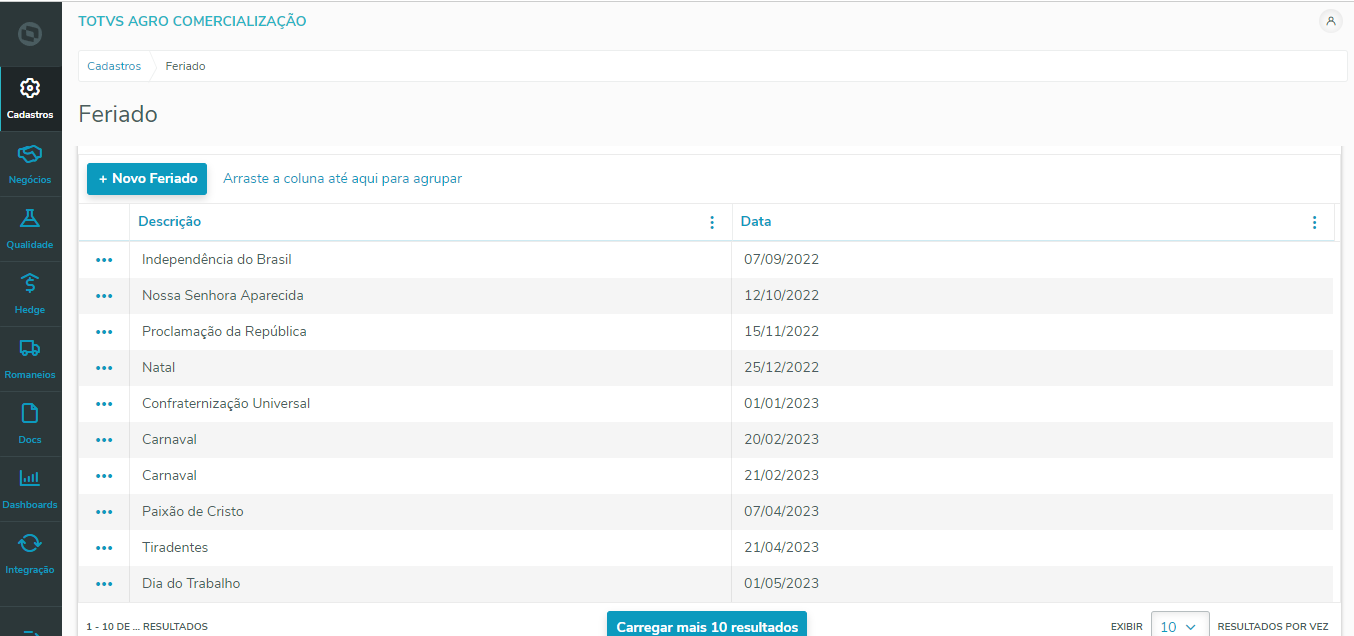This screenshot has height=636, width=1354.
Task: Open actions menu for Independência do Brasil
Action: 104,260
